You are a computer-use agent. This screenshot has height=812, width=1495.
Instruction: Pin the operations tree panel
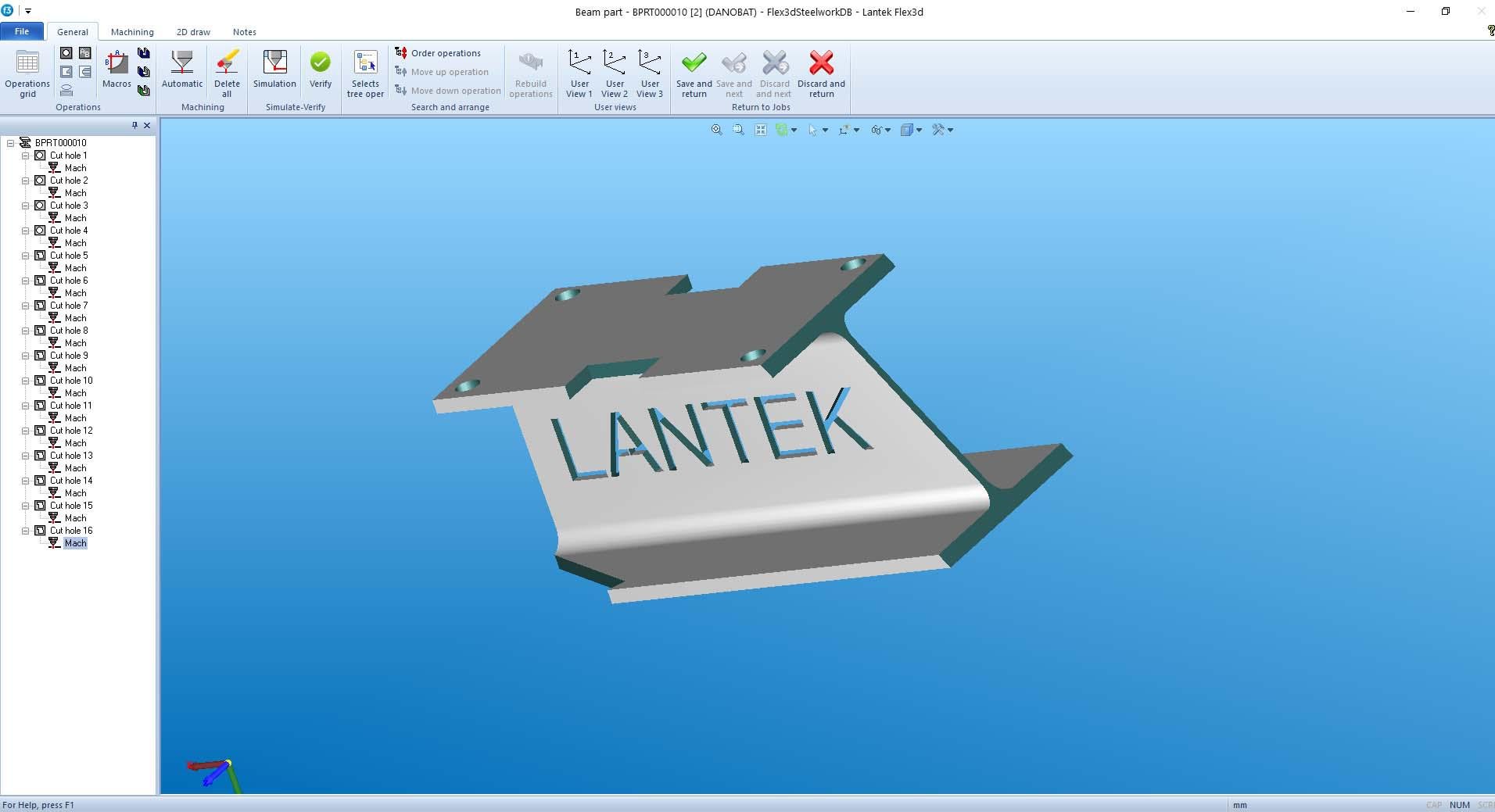tap(134, 125)
